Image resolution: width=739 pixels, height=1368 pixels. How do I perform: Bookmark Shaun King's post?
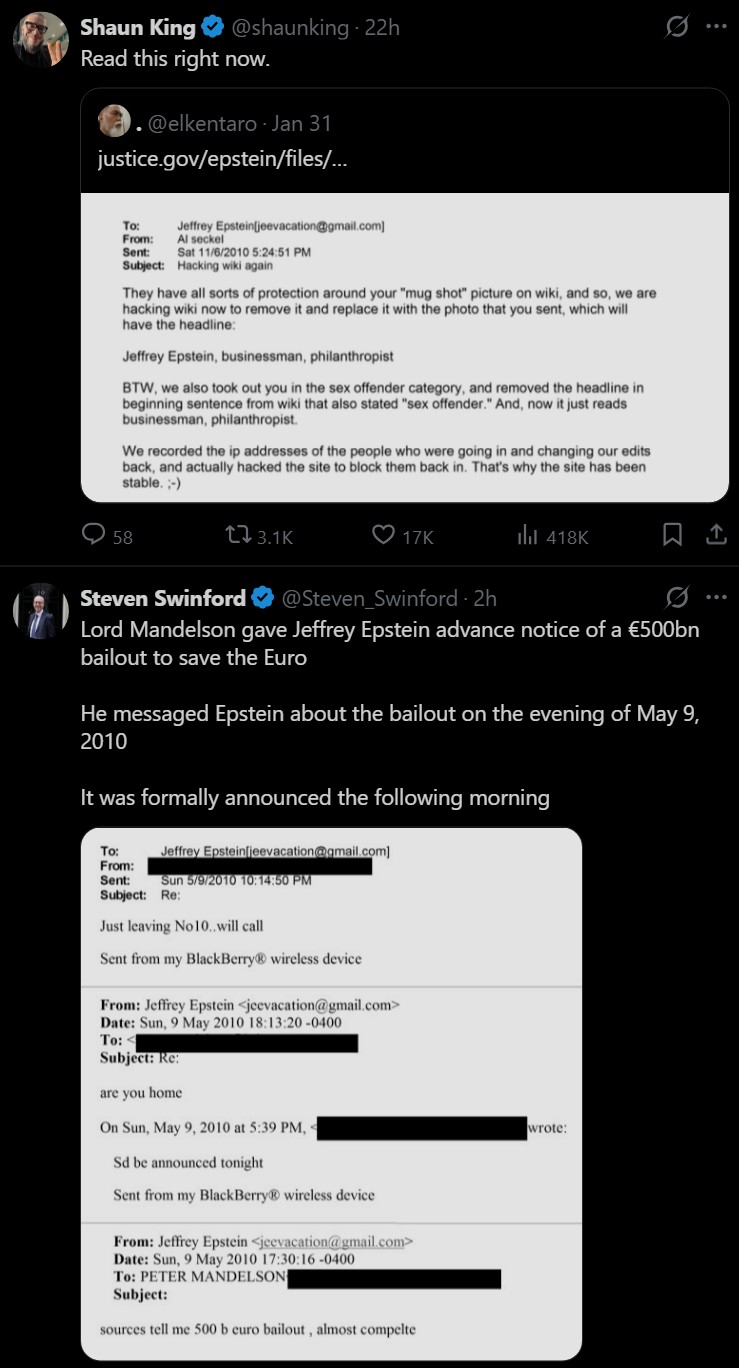click(673, 536)
